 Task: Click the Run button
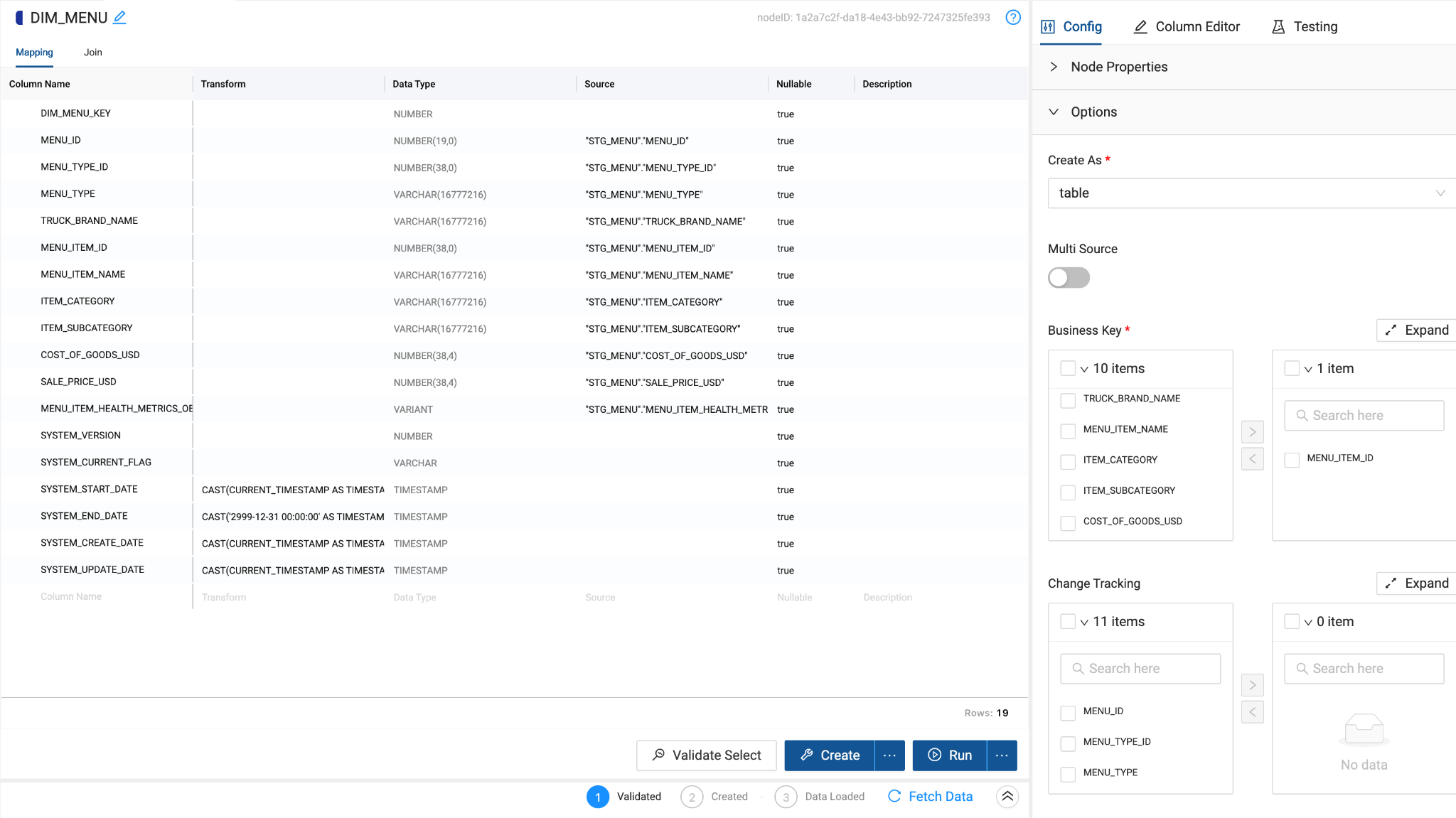tap(950, 755)
